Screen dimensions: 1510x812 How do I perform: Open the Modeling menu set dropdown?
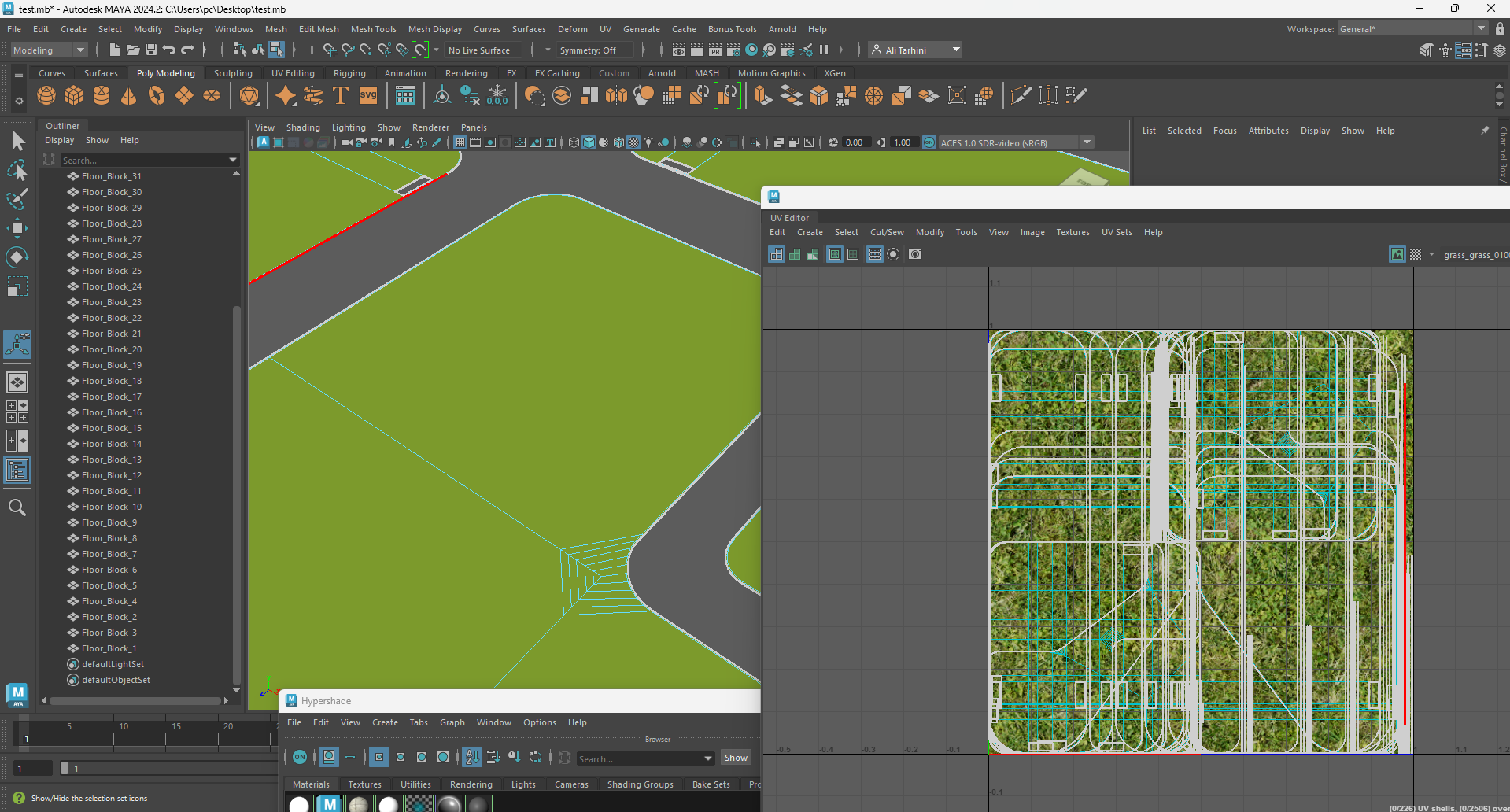[49, 50]
